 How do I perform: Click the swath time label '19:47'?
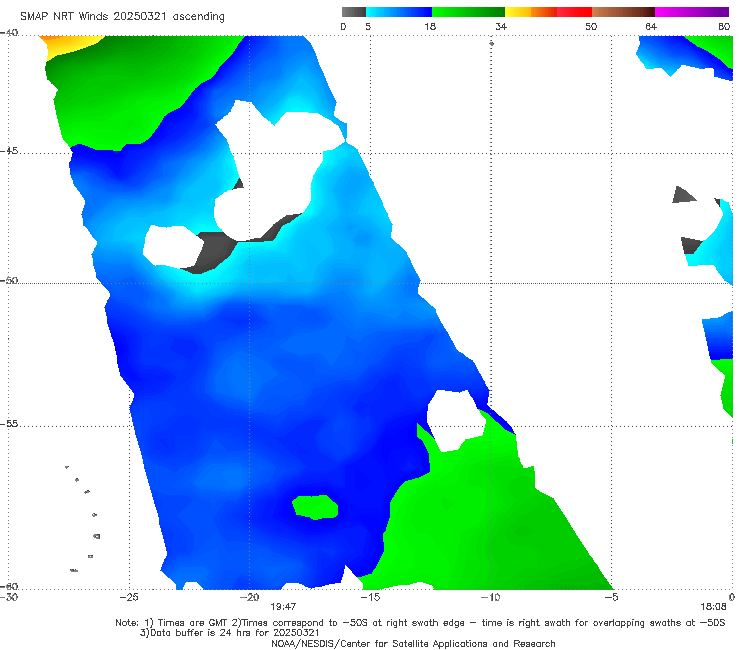tap(283, 607)
